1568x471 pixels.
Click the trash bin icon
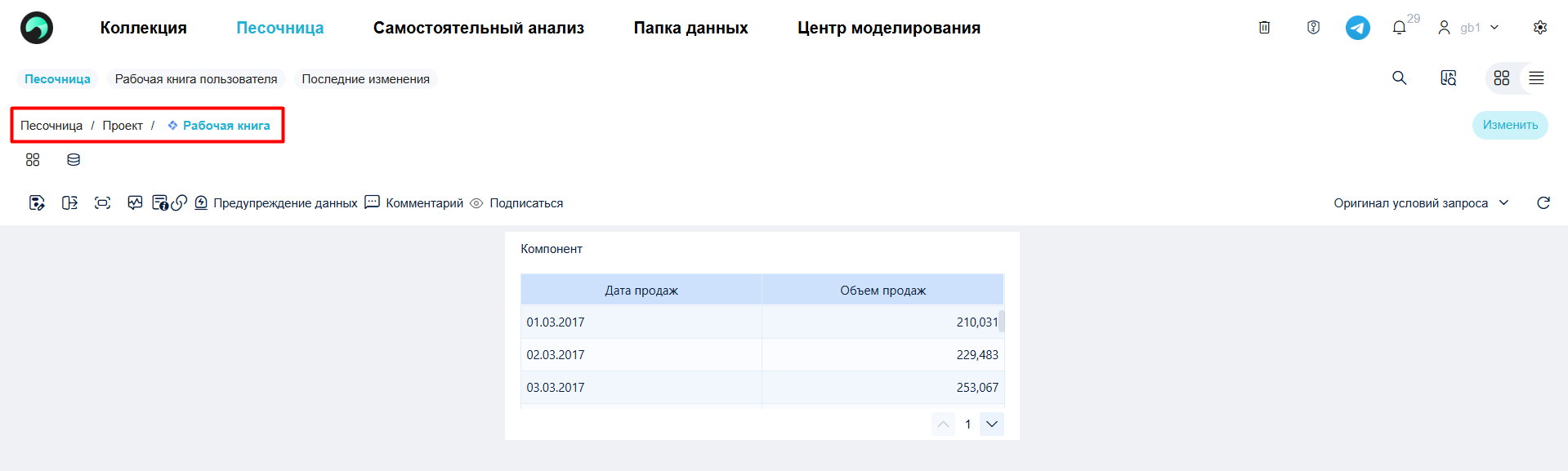pos(1264,28)
